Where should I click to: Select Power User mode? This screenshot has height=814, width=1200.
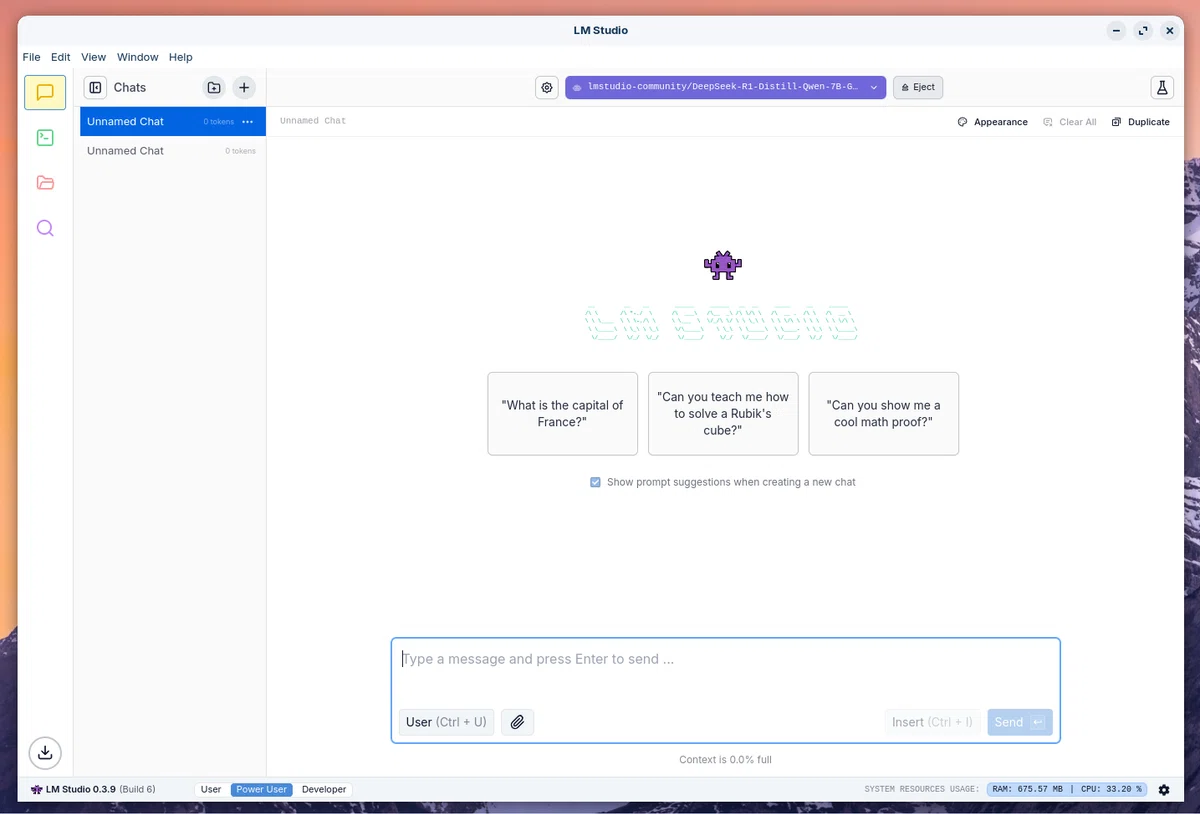(x=261, y=790)
